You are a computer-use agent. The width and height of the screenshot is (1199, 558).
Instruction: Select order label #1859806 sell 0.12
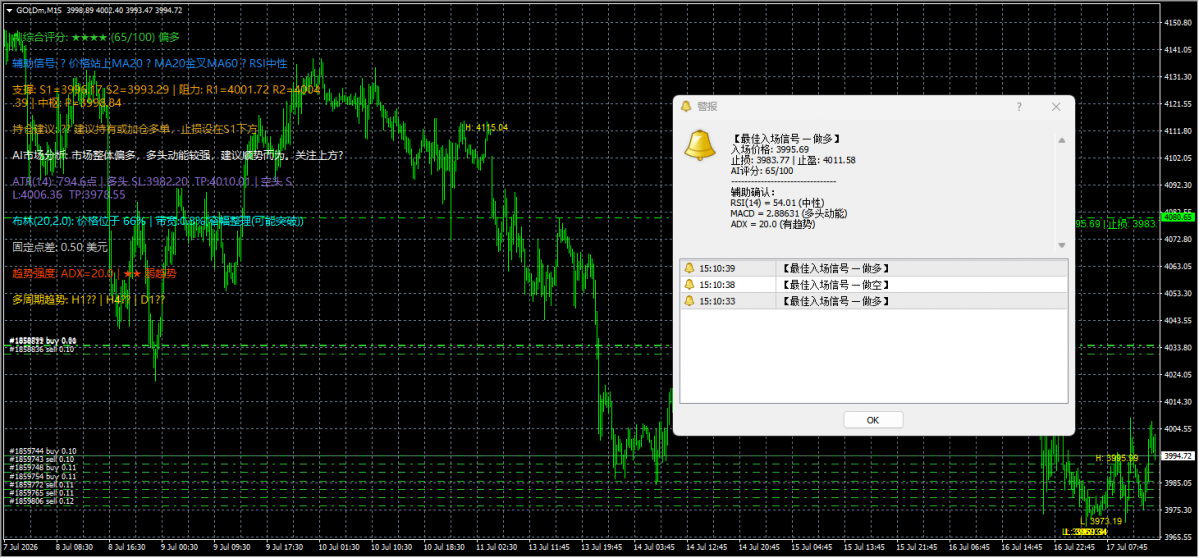[x=43, y=501]
